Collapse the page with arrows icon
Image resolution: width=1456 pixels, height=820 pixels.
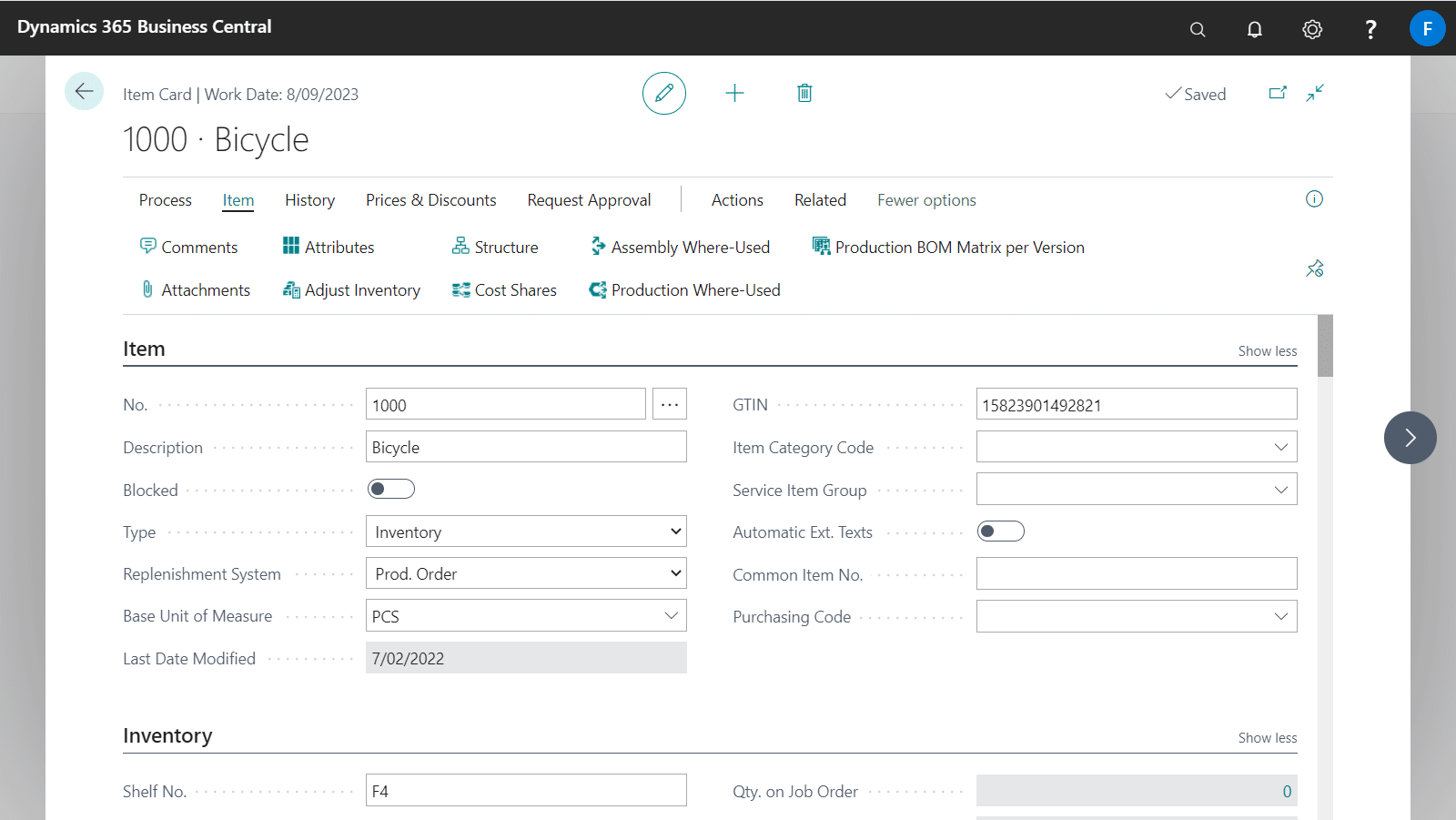(x=1315, y=93)
